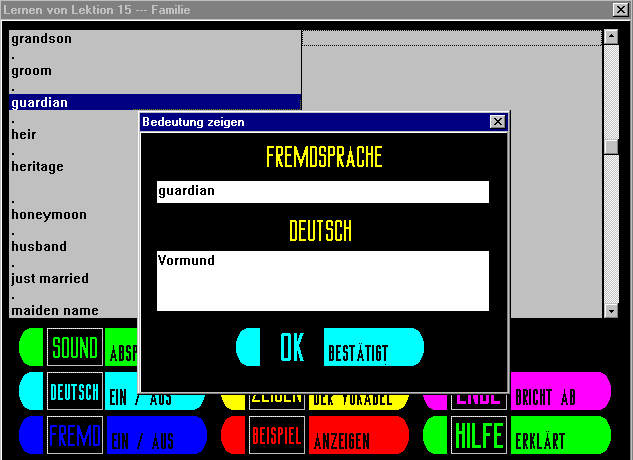Click the vertical scrollbar thumb
Viewport: 633px width, 460px height.
[x=610, y=146]
